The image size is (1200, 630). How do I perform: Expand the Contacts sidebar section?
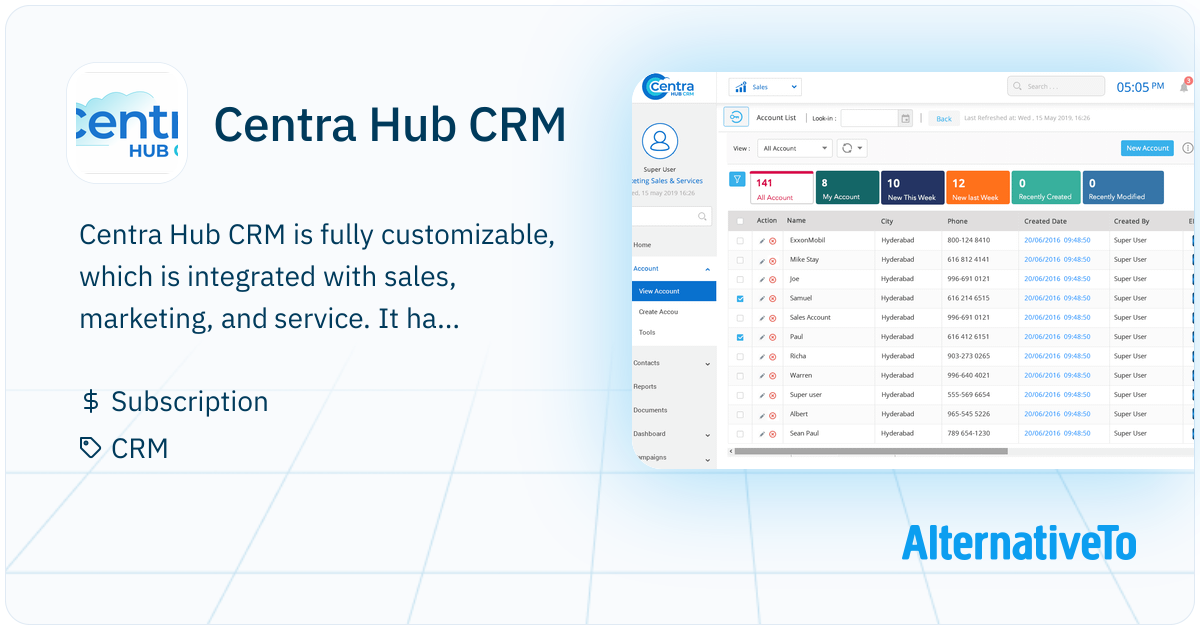click(708, 363)
